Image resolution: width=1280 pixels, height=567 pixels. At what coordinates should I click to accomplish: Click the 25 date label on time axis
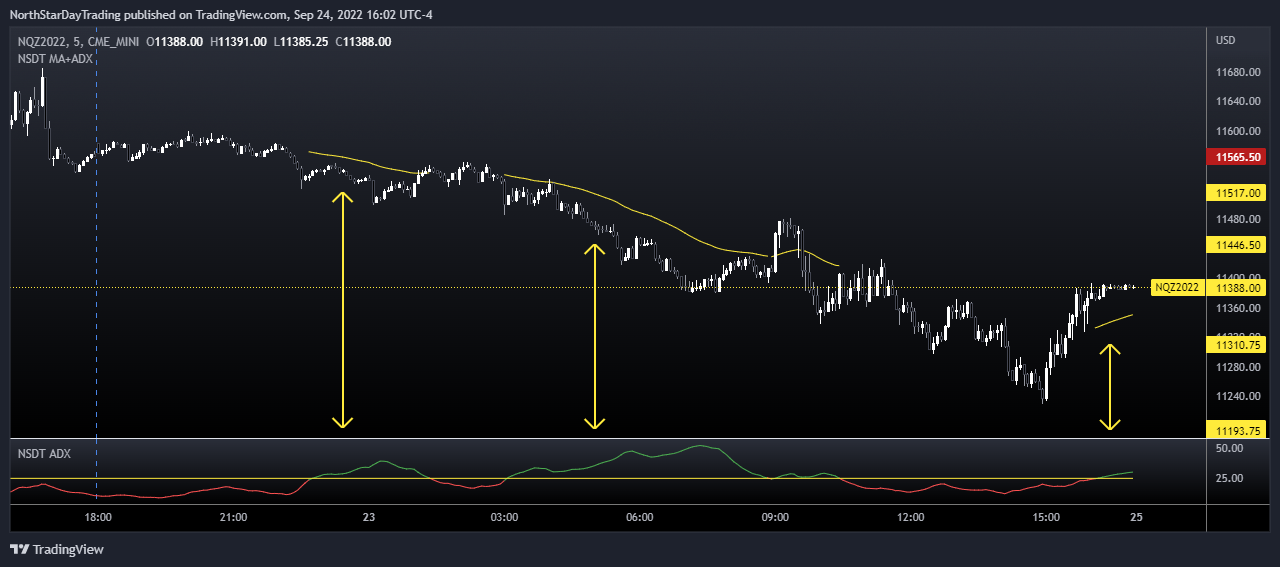click(1136, 517)
